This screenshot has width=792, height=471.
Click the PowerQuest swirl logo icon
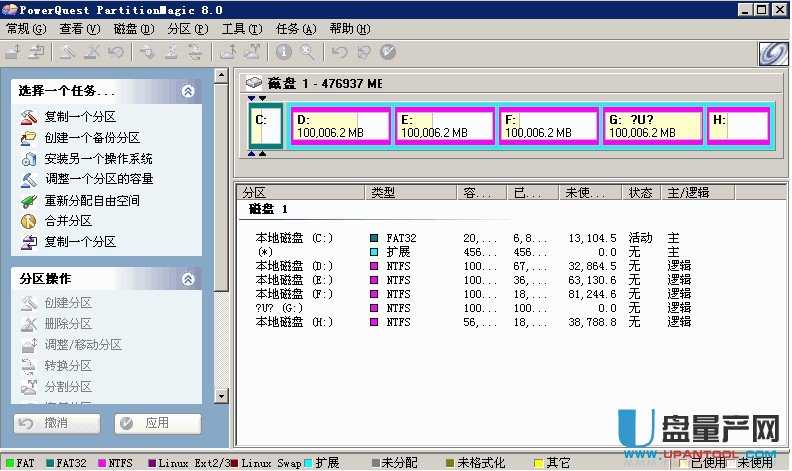(773, 54)
